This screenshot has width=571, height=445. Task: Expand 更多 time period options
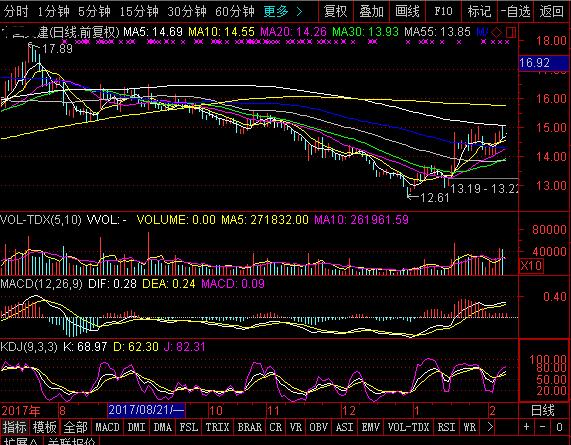(283, 12)
